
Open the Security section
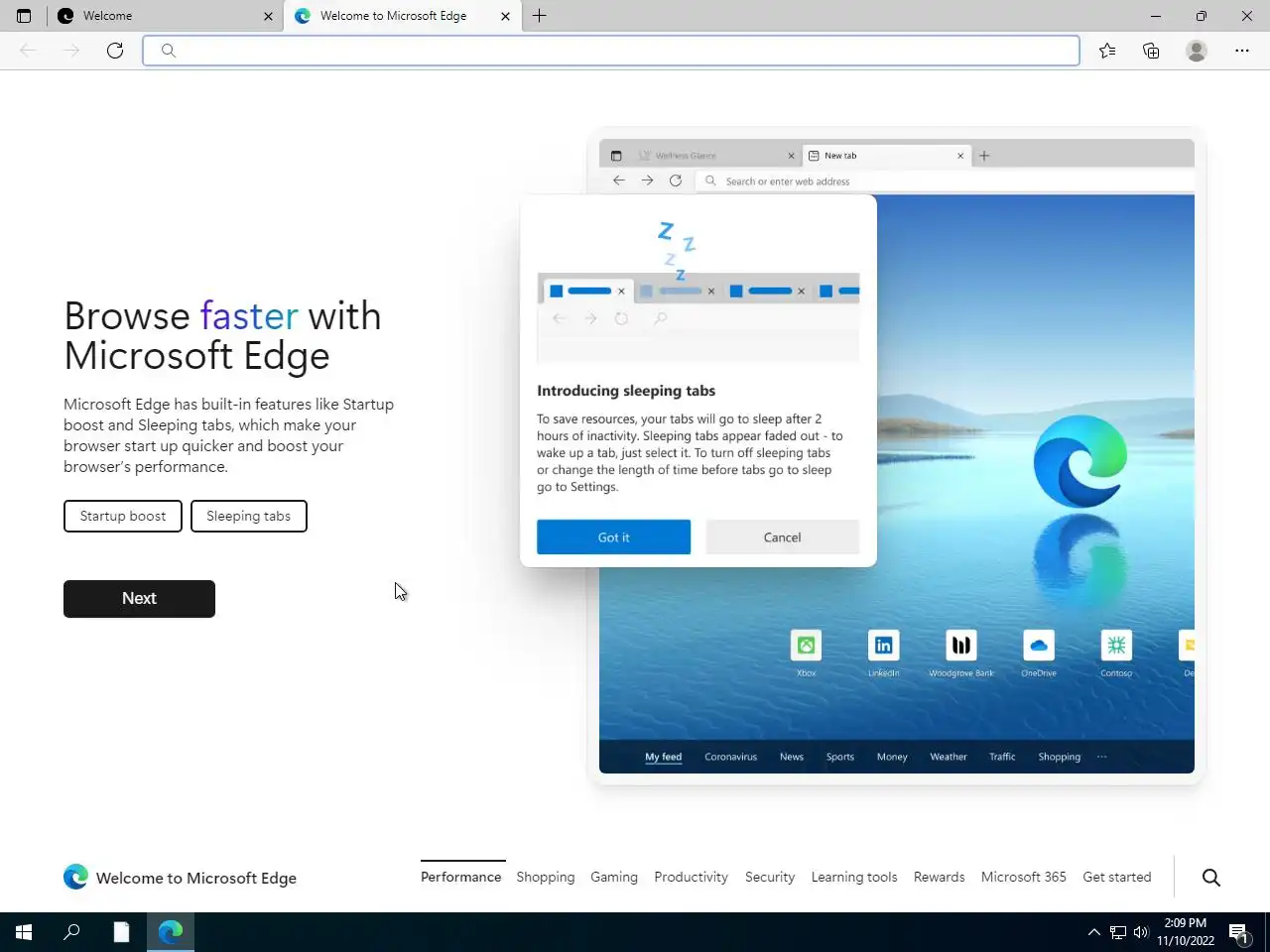(x=770, y=877)
